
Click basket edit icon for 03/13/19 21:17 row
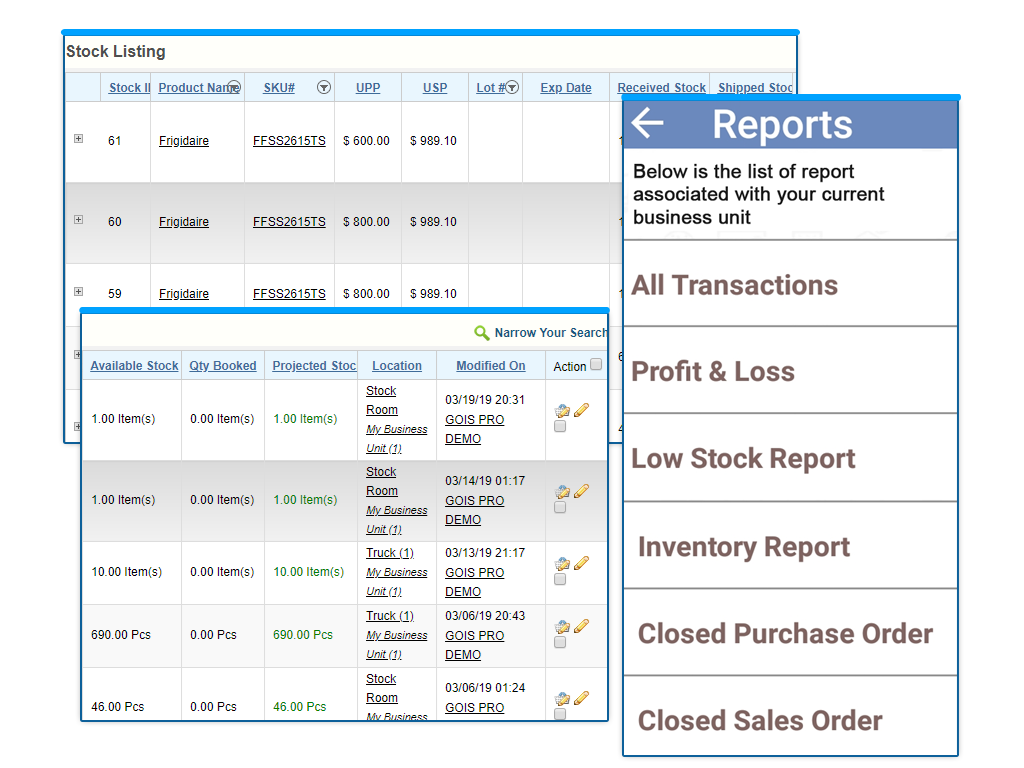(x=562, y=564)
